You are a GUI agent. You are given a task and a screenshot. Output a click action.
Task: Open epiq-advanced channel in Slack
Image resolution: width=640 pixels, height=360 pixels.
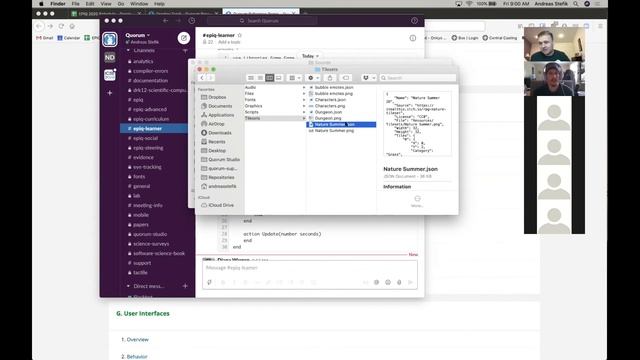click(150, 109)
